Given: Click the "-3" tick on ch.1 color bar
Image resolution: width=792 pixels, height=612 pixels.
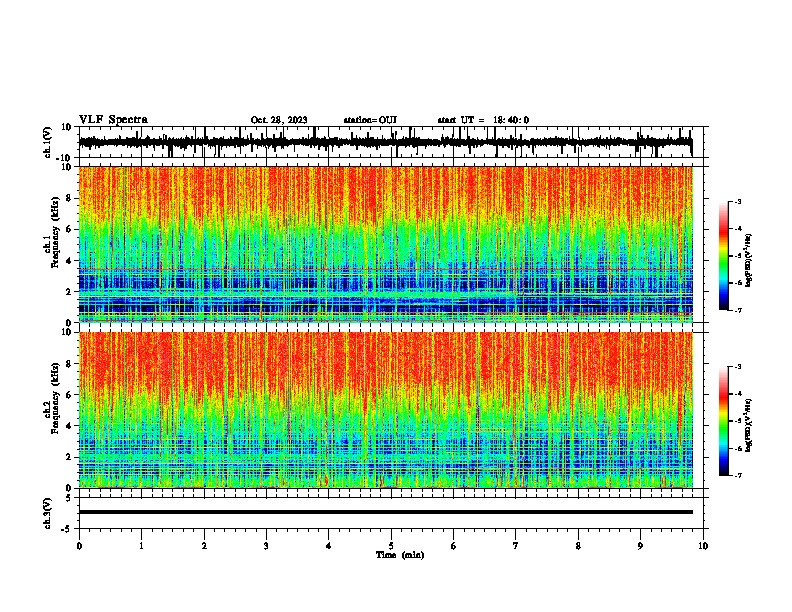Looking at the screenshot, I should point(738,201).
